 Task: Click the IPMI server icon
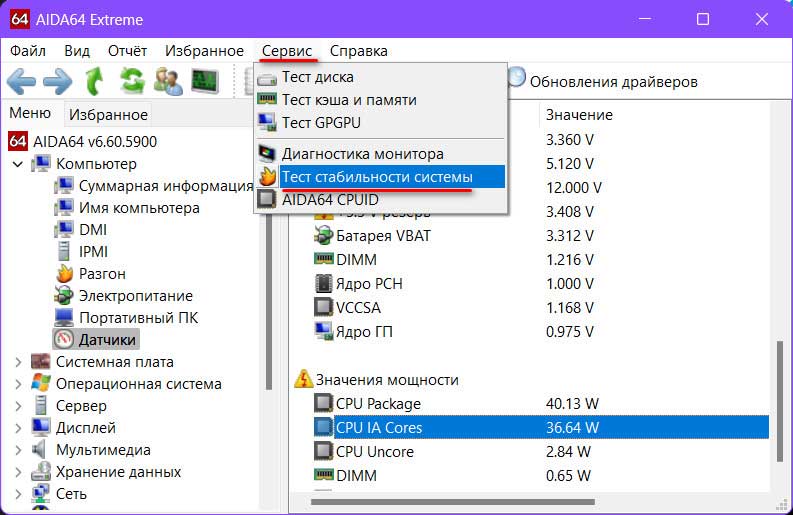coord(64,251)
